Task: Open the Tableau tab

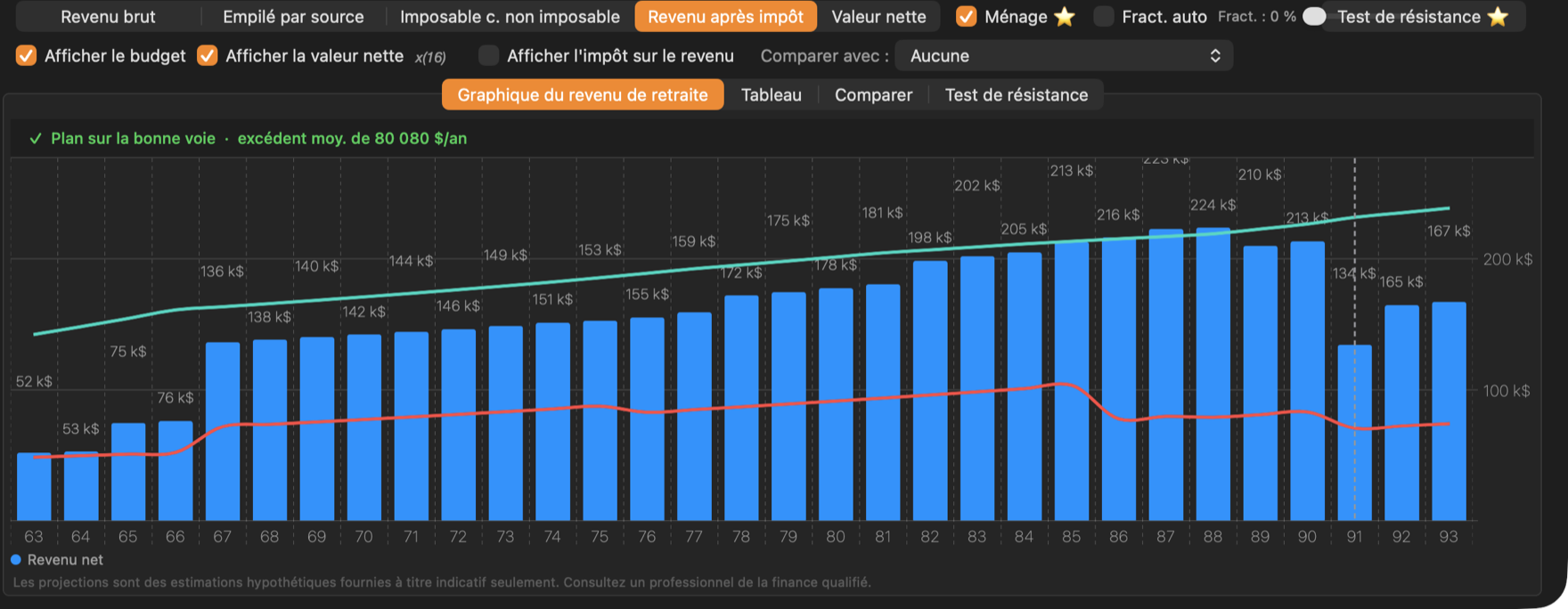Action: [x=772, y=95]
